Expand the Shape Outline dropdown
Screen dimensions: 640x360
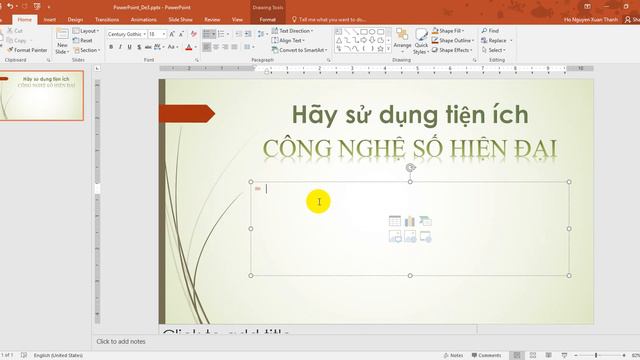(453, 40)
